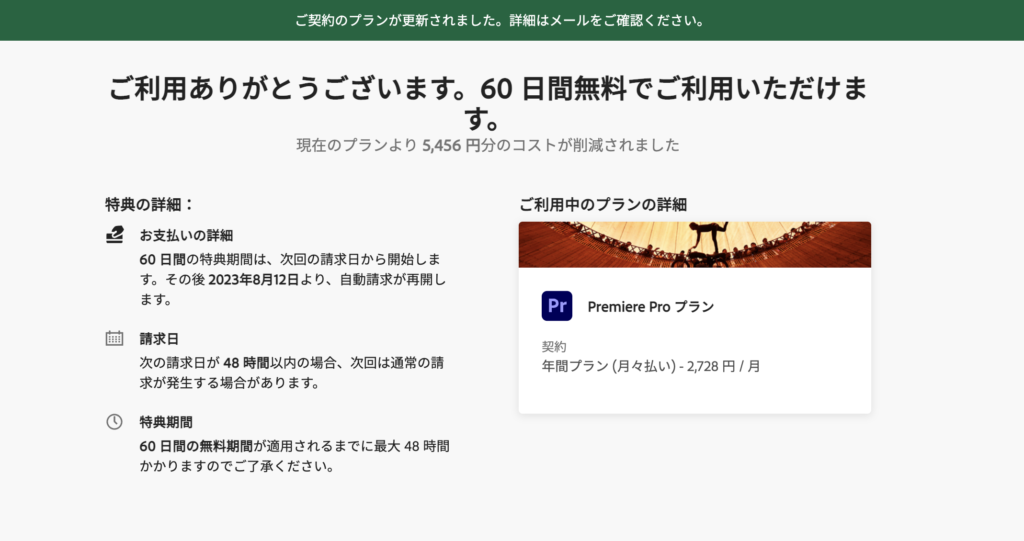Click the 特典の詳細 section heading

[x=150, y=205]
